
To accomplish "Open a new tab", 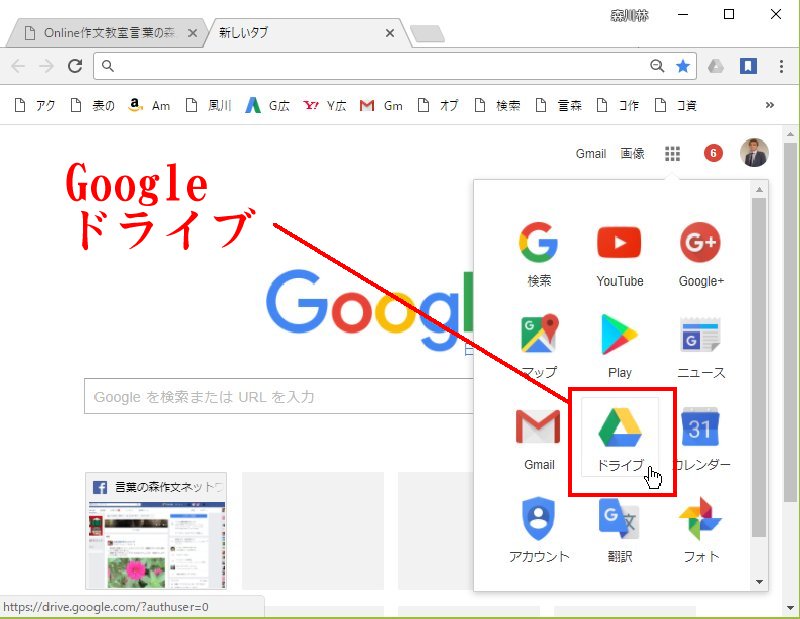I will (x=428, y=34).
